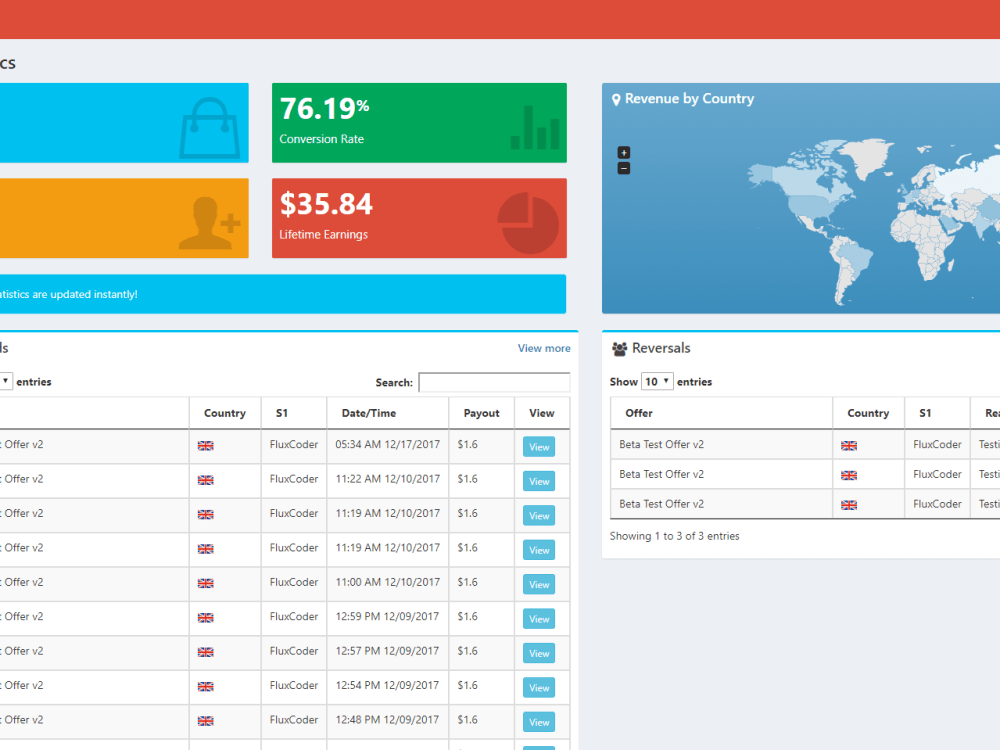Click UK flag in the 12:54 PM 12/09/2017 row
Screen dimensions: 1000x750
click(205, 687)
